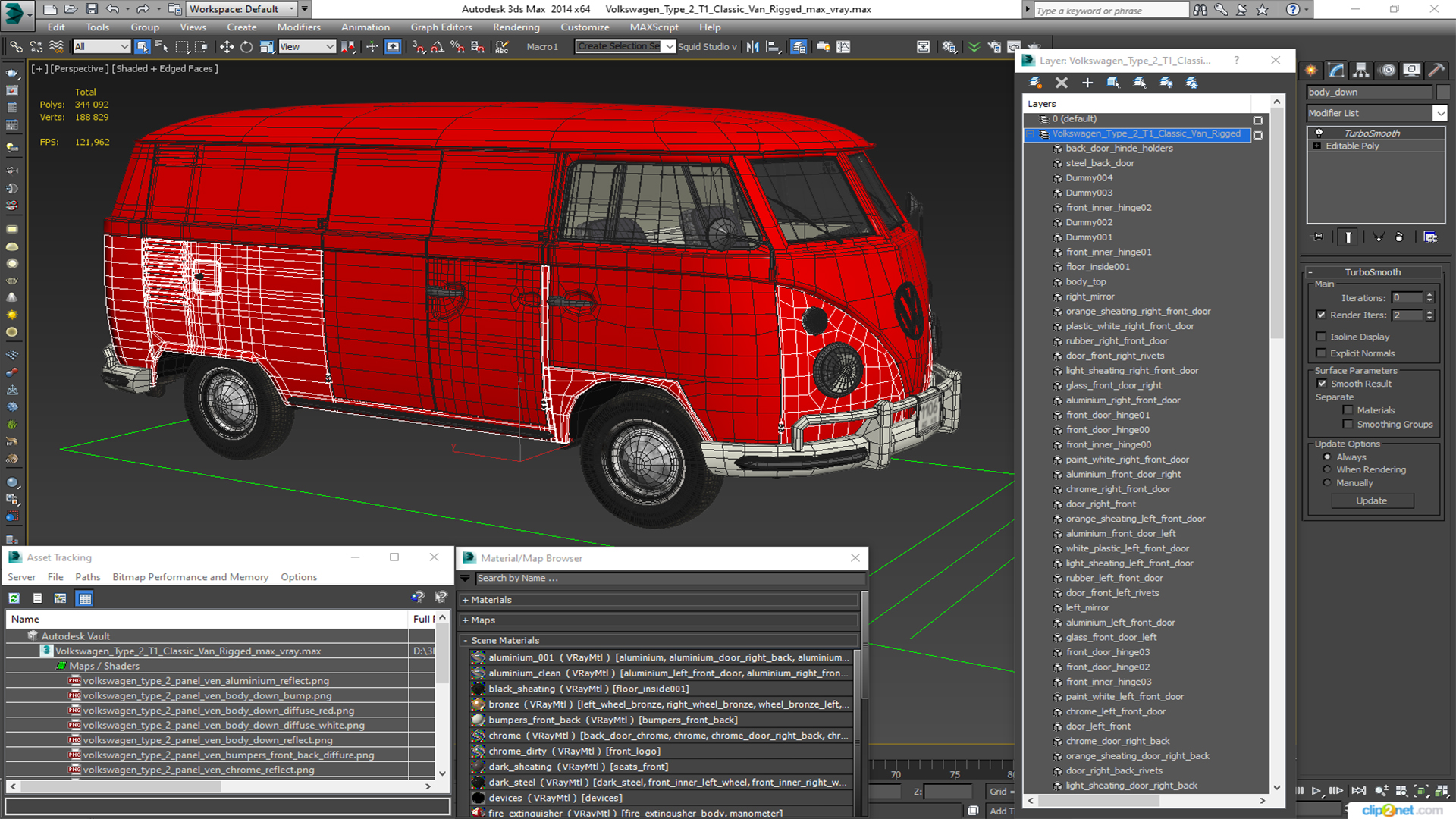Switch to the Modify command panel tab
Image resolution: width=1456 pixels, height=819 pixels.
(1336, 70)
